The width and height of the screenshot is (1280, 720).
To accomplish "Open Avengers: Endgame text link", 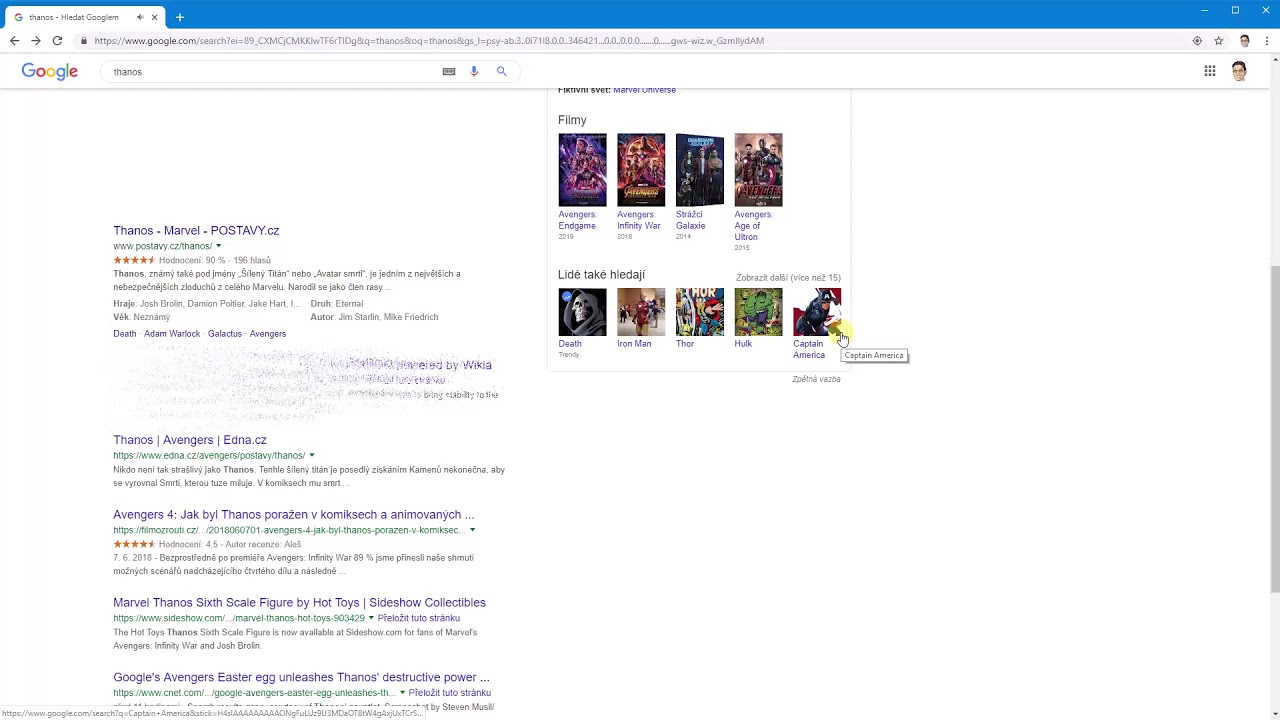I will point(577,220).
